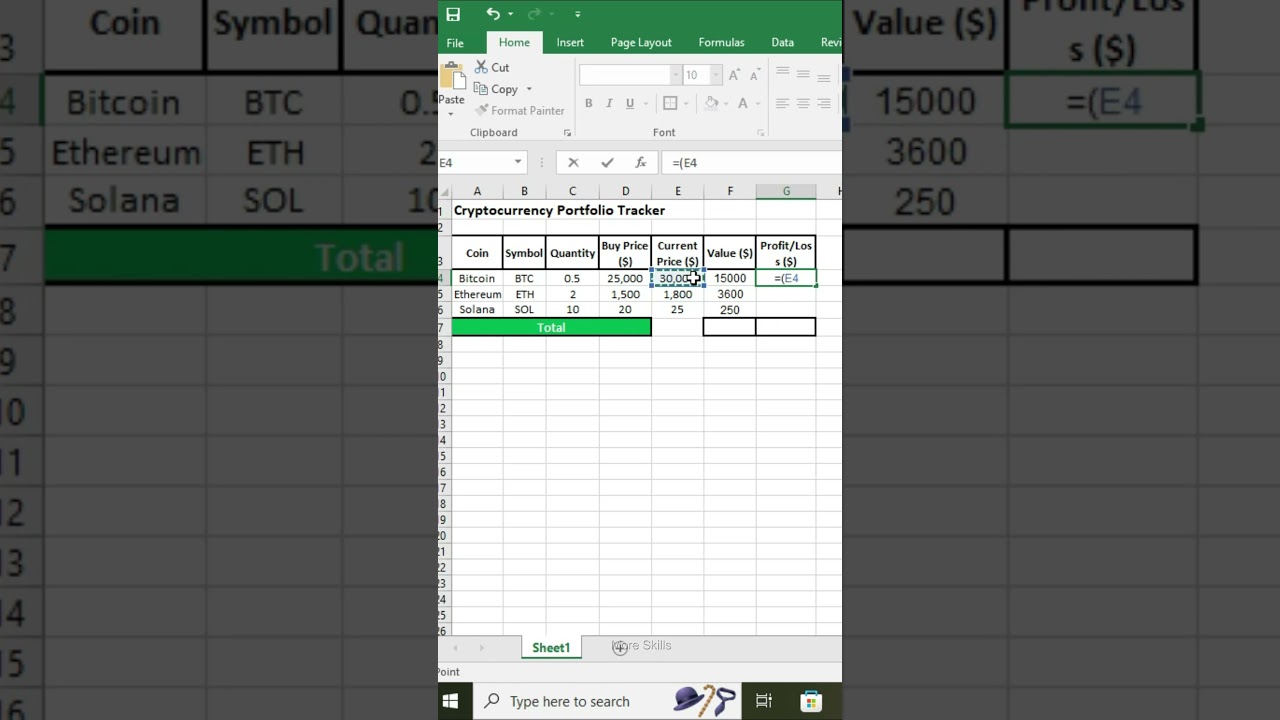Copy the selection
Screen dimensions: 1280x720
497,89
